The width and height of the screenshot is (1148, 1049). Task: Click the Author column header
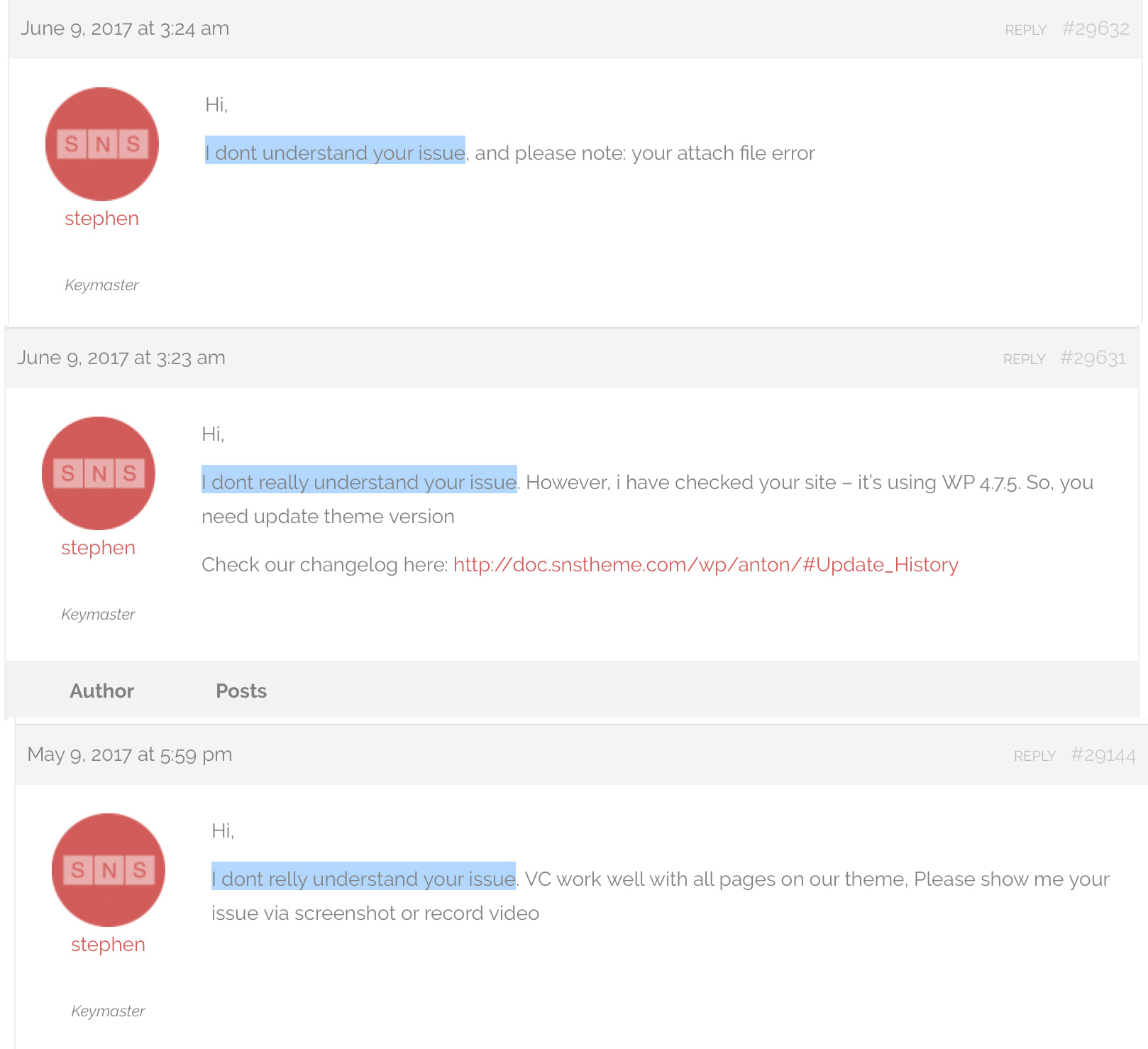click(x=101, y=691)
